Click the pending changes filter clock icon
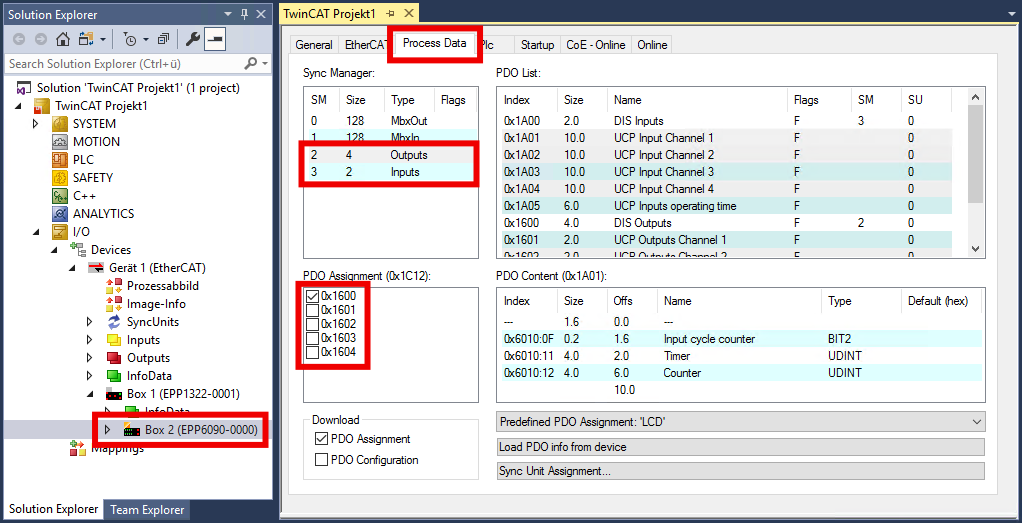Image resolution: width=1022 pixels, height=523 pixels. coord(130,40)
